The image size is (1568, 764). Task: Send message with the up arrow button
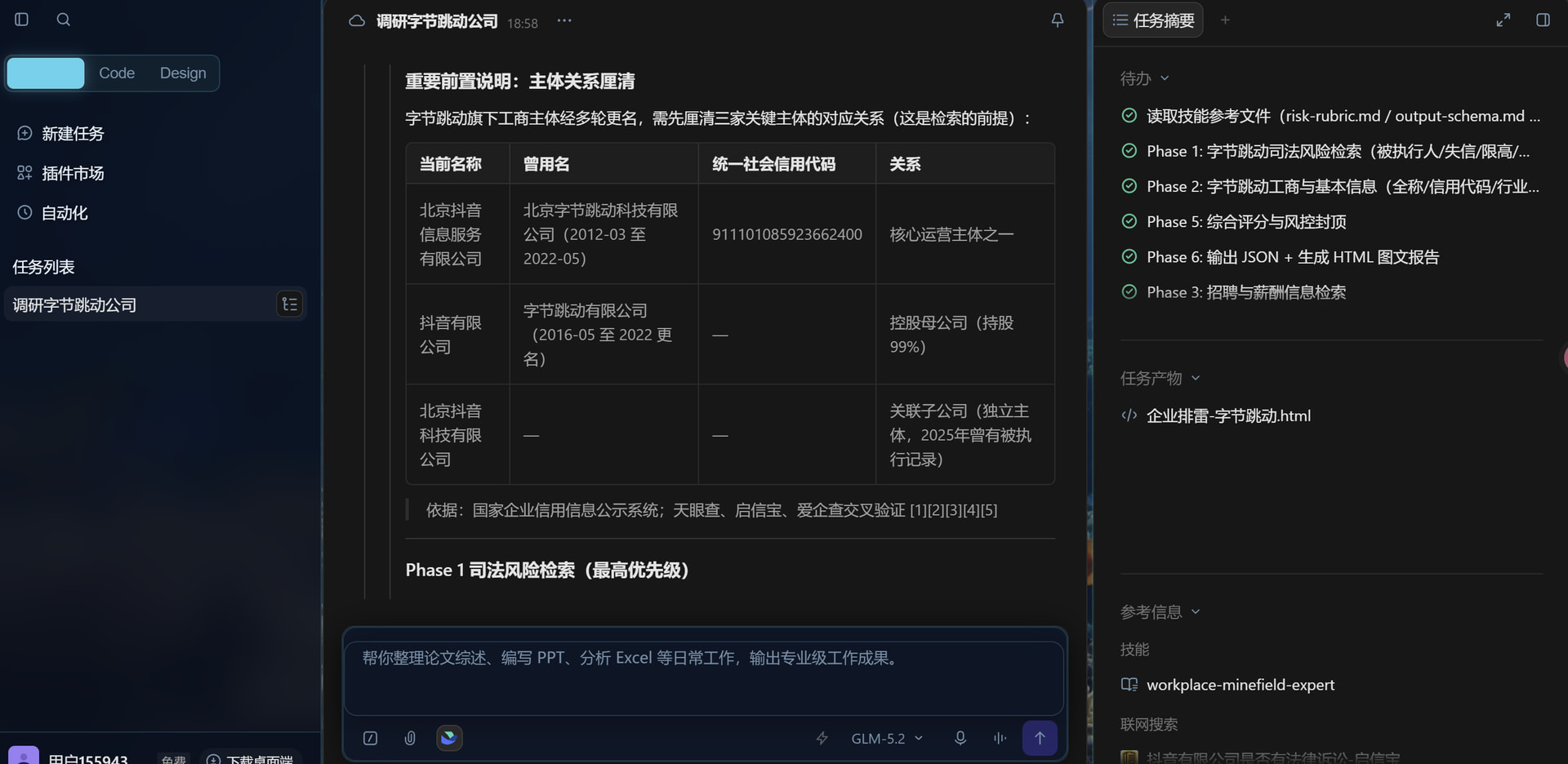pos(1040,738)
